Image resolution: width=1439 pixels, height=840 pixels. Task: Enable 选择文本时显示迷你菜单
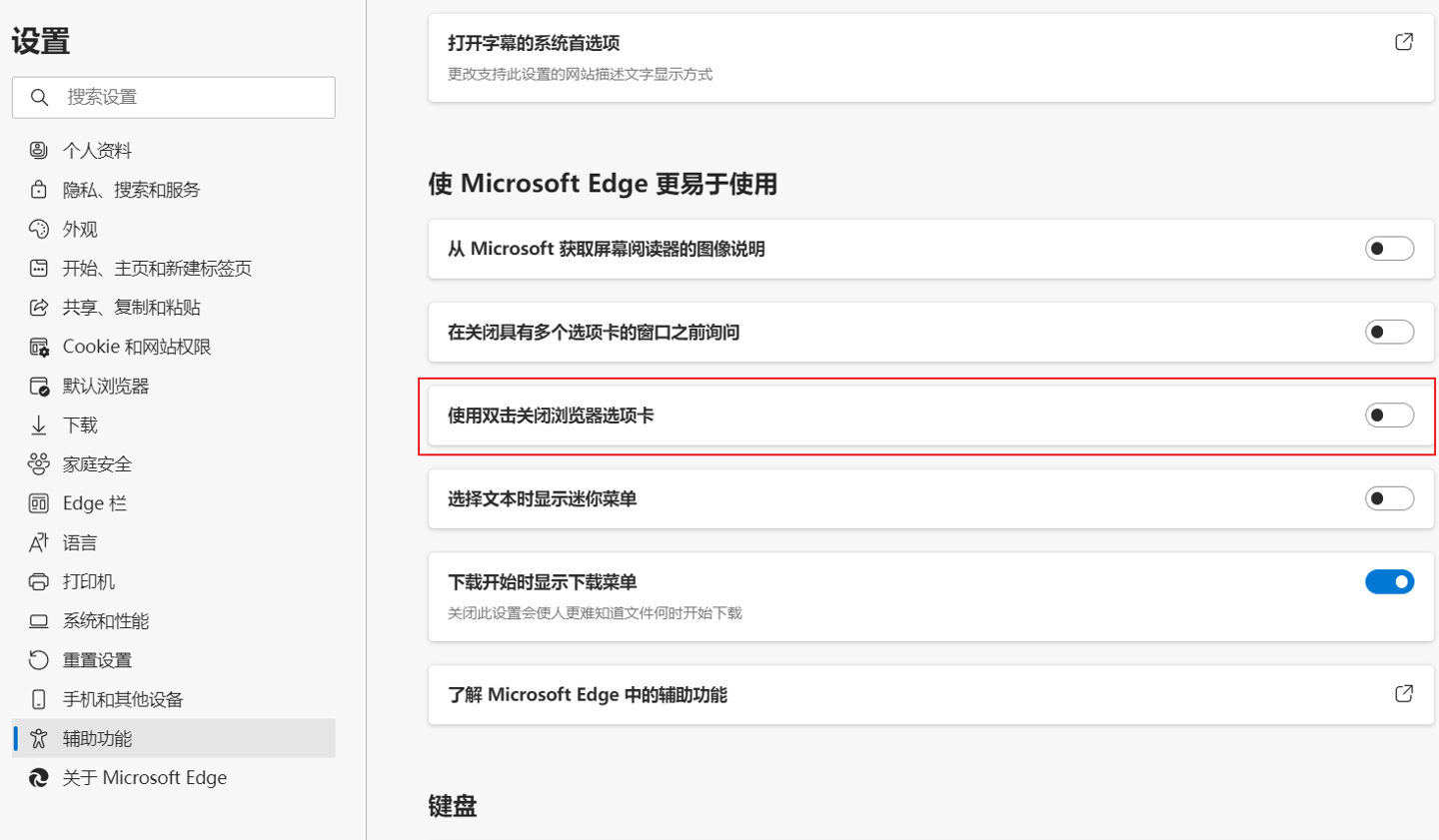click(x=1390, y=497)
